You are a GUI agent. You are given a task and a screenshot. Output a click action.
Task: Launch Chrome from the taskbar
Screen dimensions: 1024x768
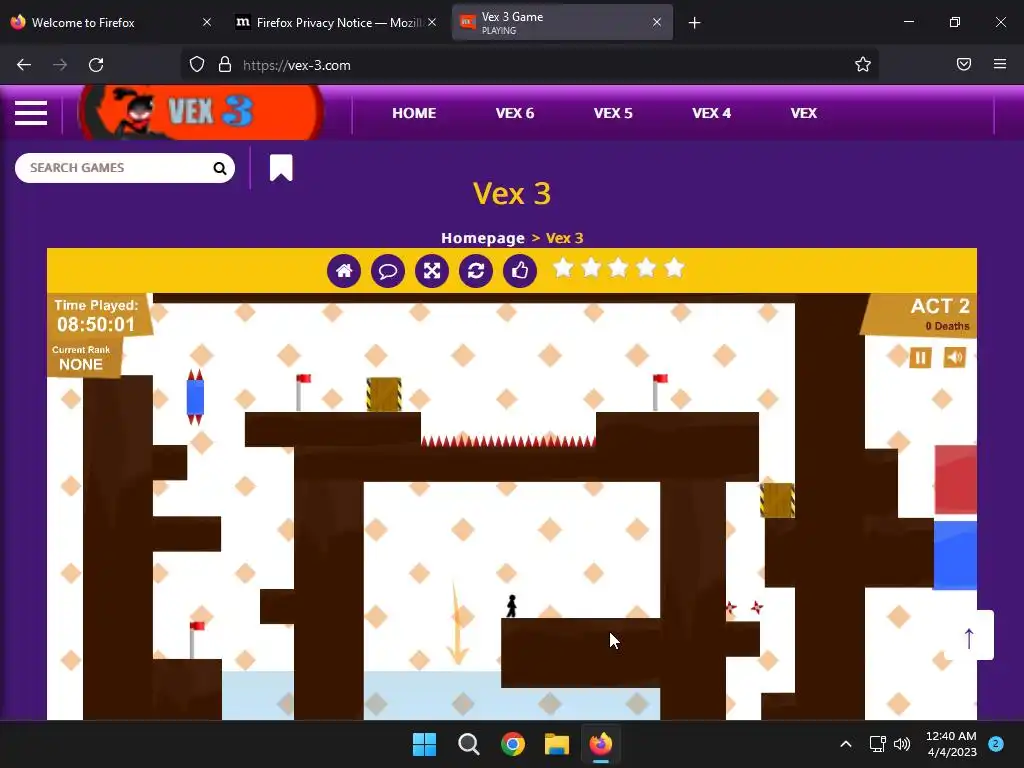tap(513, 744)
